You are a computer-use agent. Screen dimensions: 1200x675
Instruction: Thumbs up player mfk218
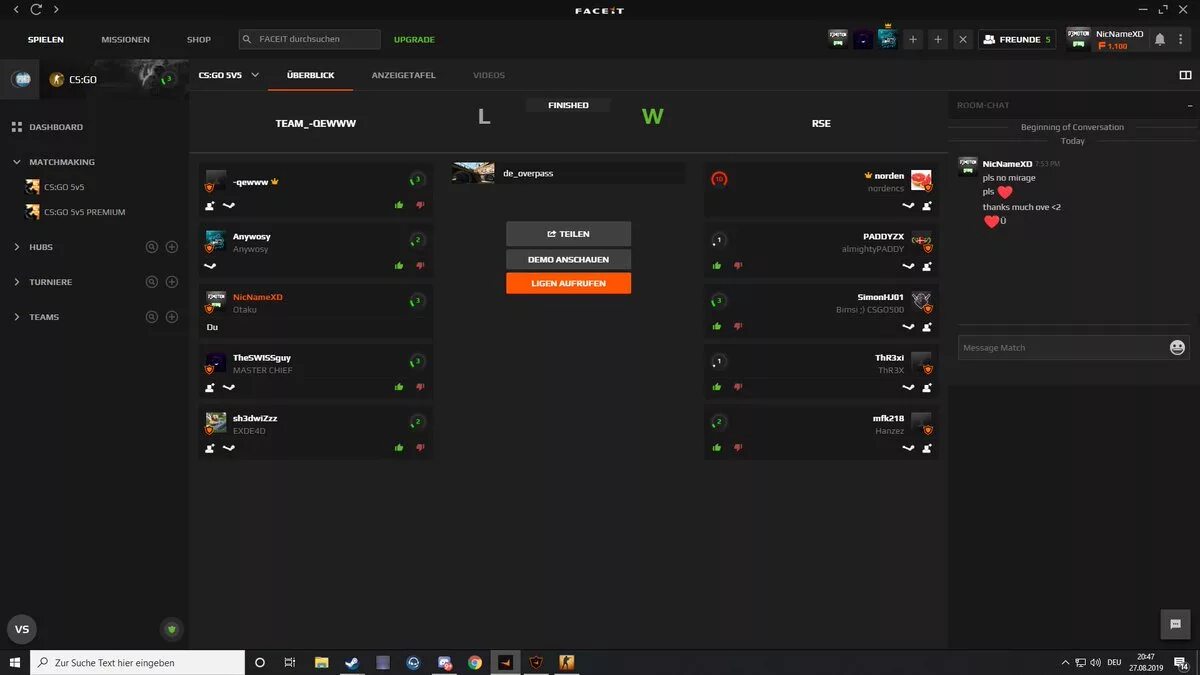coord(717,447)
